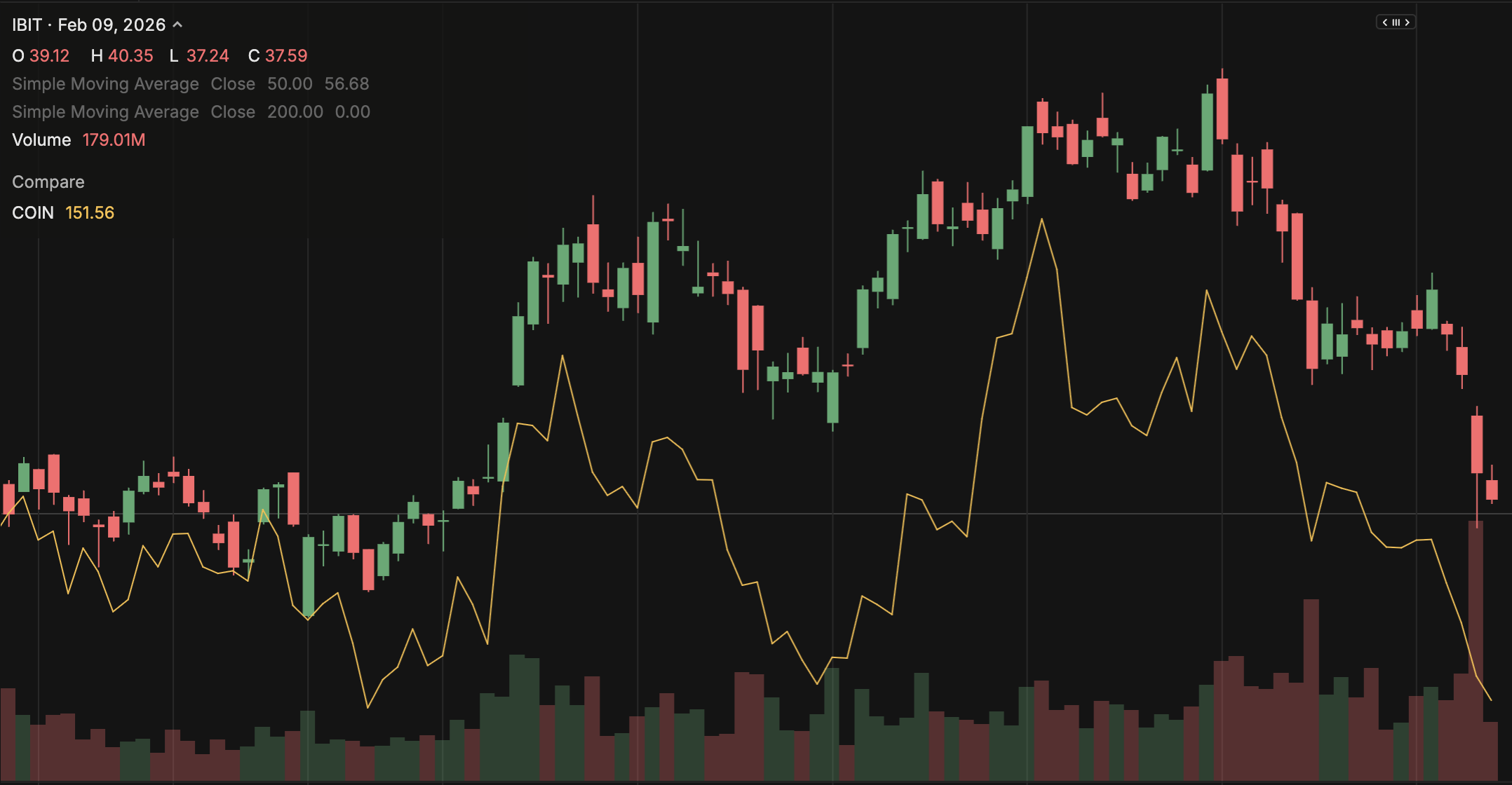The image size is (1512, 785).
Task: Collapse the legend using chevron beside date
Action: click(x=178, y=25)
